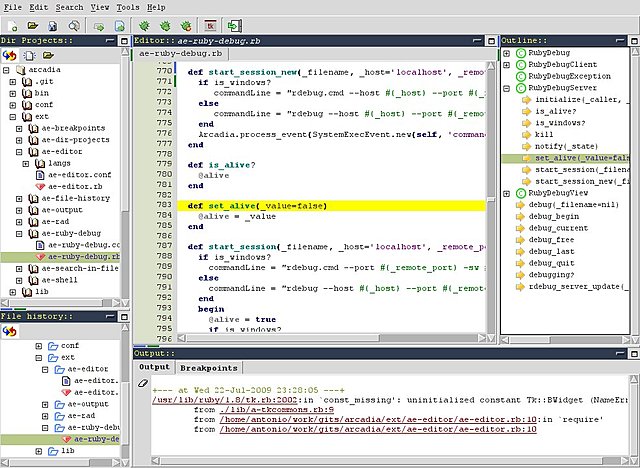640x468 pixels.
Task: Open the Tools menu
Action: (127, 6)
